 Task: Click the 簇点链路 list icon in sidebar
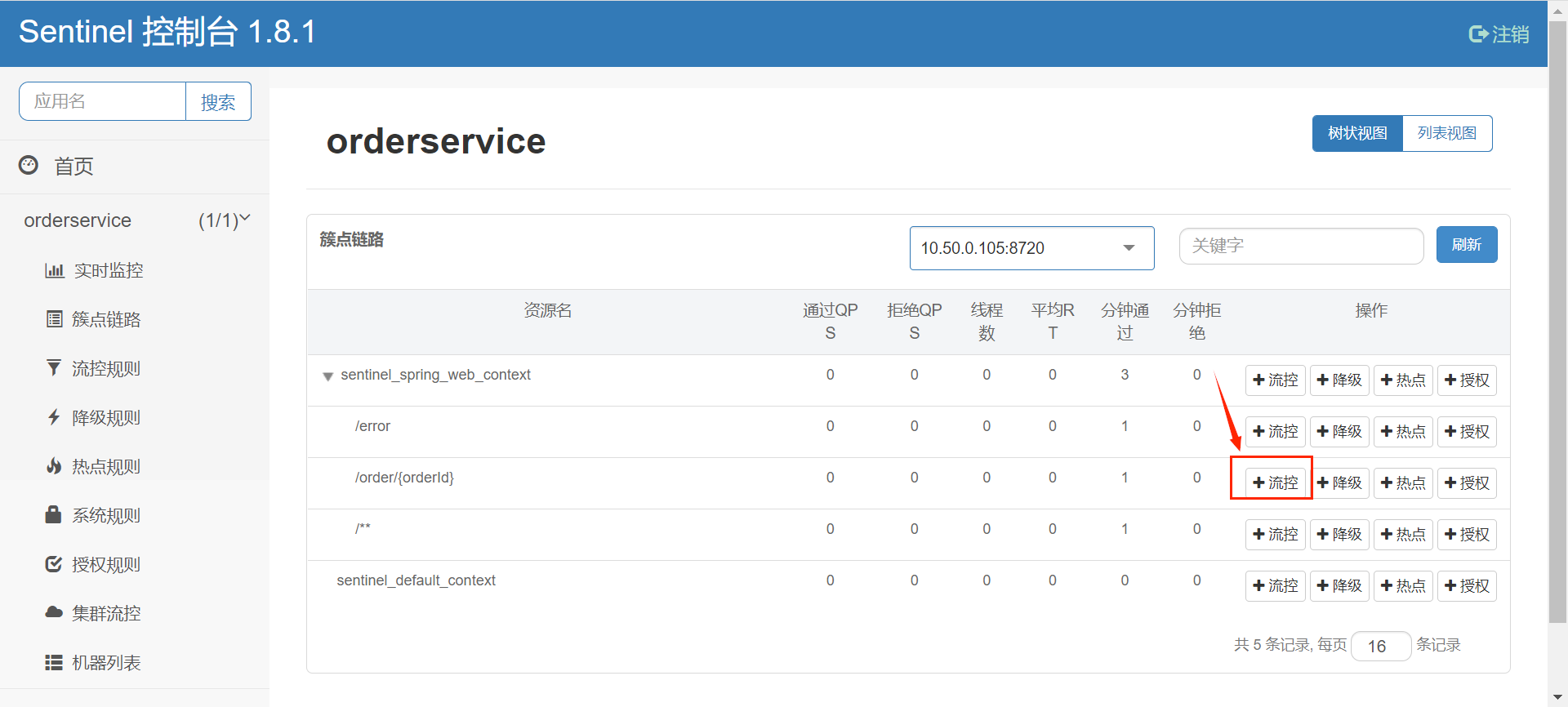click(54, 319)
